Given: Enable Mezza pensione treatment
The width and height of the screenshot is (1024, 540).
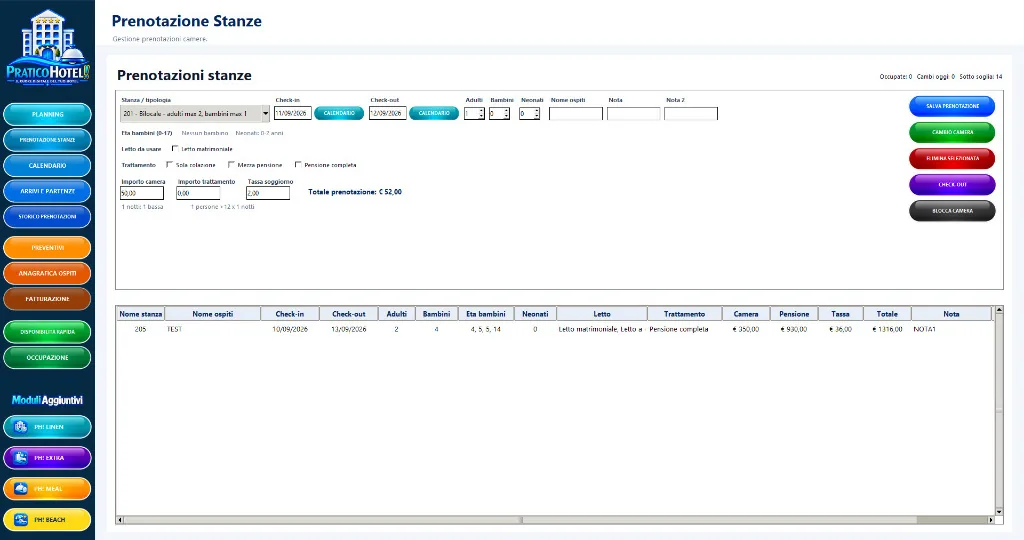Looking at the screenshot, I should pyautogui.click(x=231, y=165).
